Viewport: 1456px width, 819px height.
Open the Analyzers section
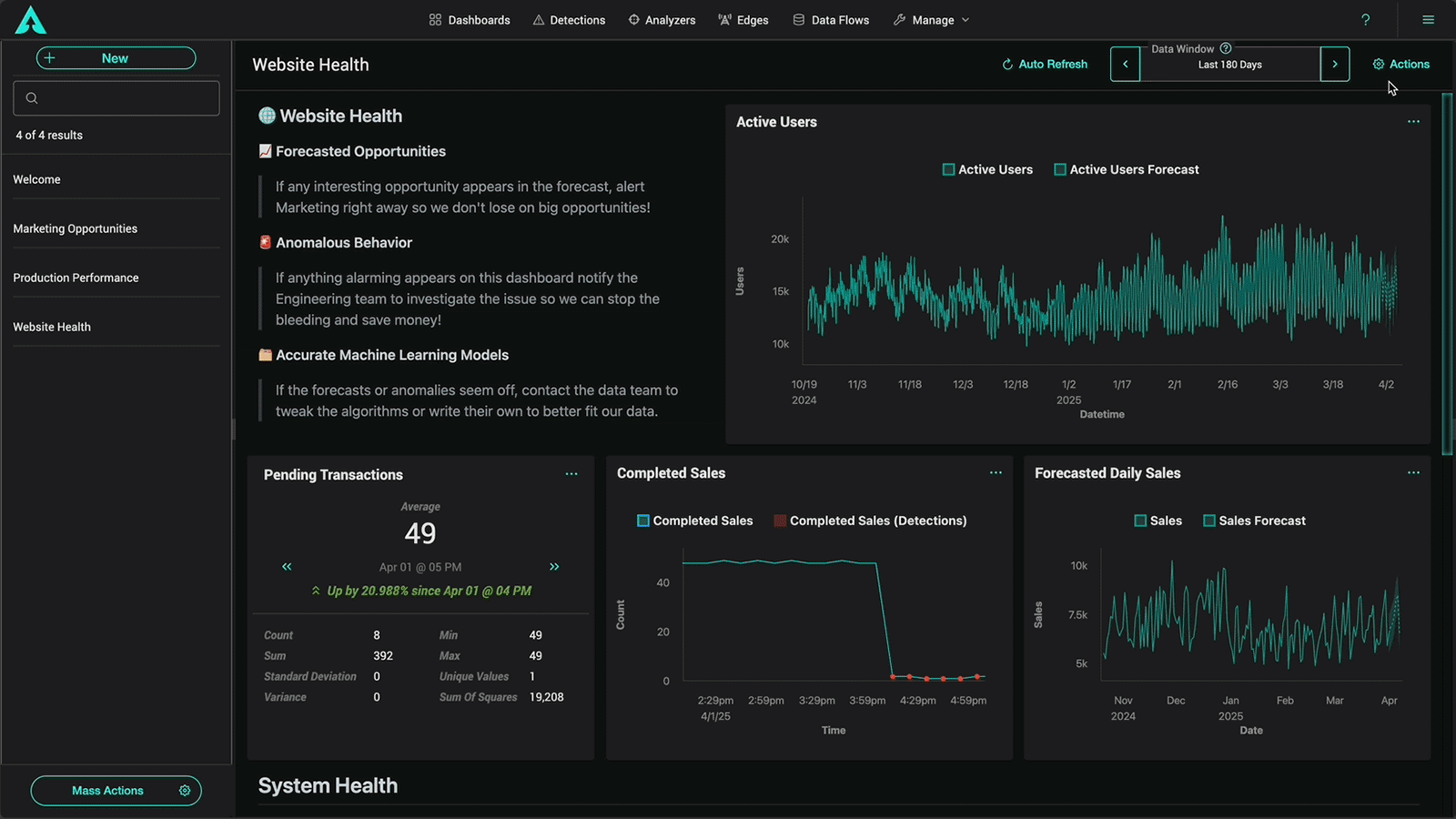click(662, 20)
